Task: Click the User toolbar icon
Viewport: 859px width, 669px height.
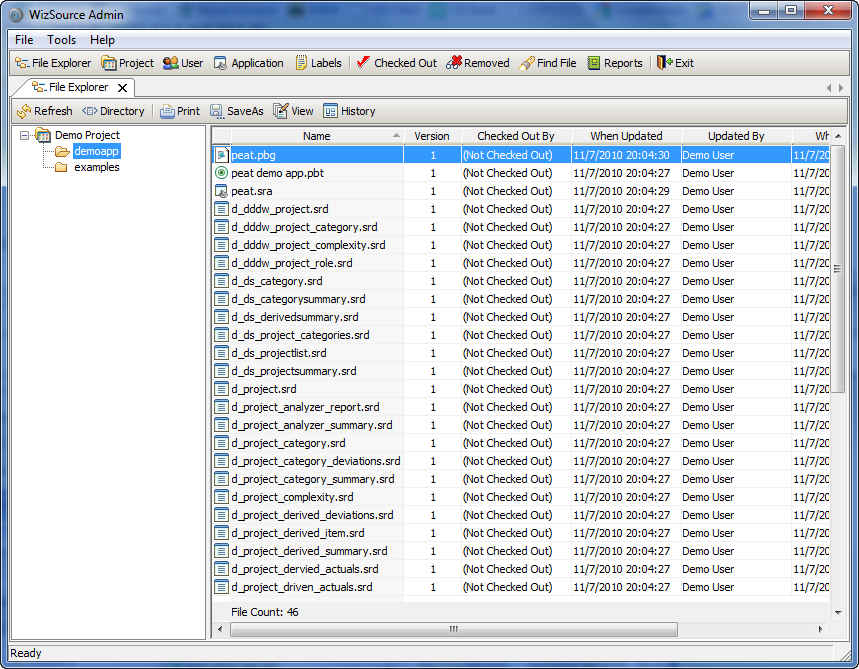Action: tap(183, 63)
